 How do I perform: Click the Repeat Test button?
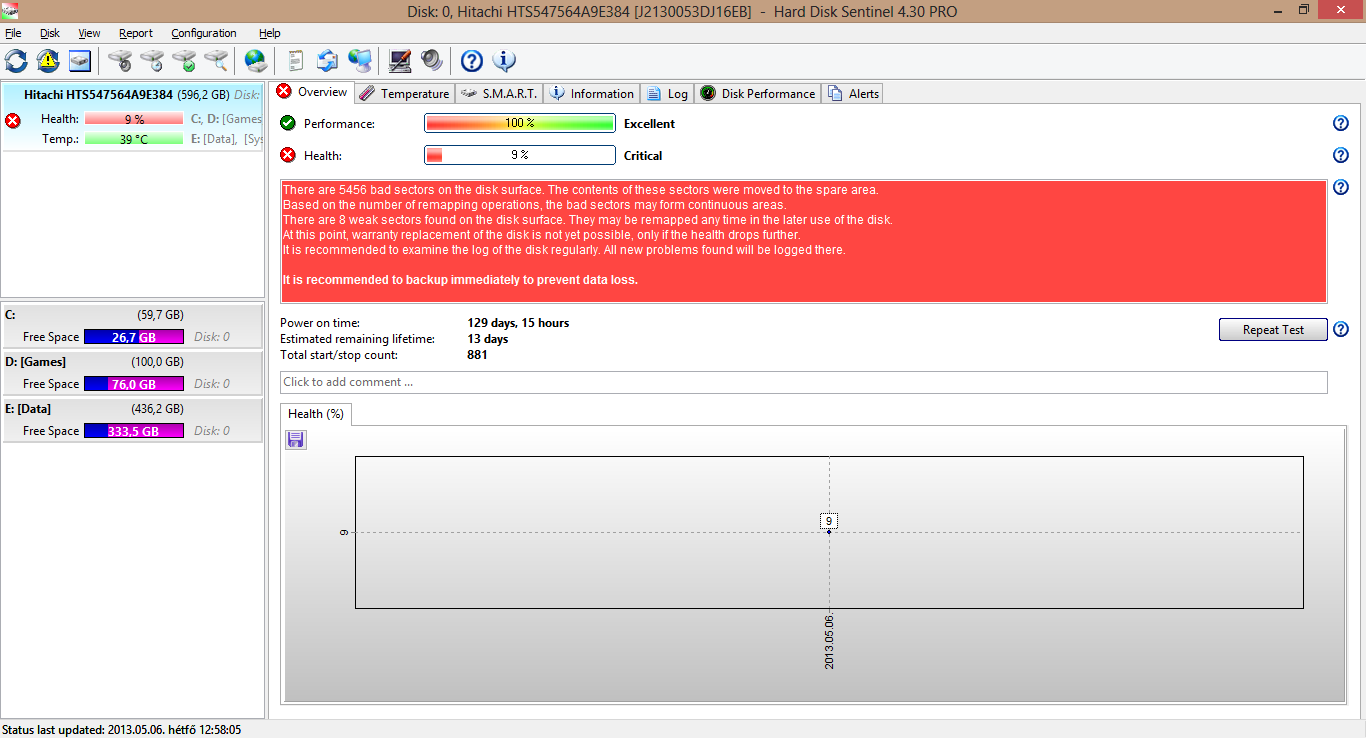(x=1273, y=330)
